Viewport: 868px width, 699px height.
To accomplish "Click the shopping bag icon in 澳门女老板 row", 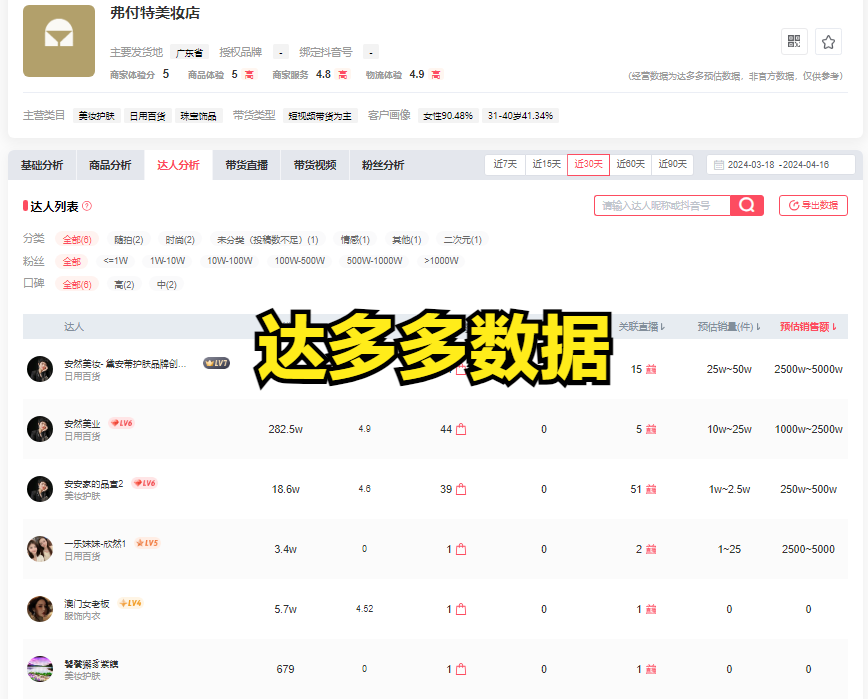I will (x=461, y=609).
